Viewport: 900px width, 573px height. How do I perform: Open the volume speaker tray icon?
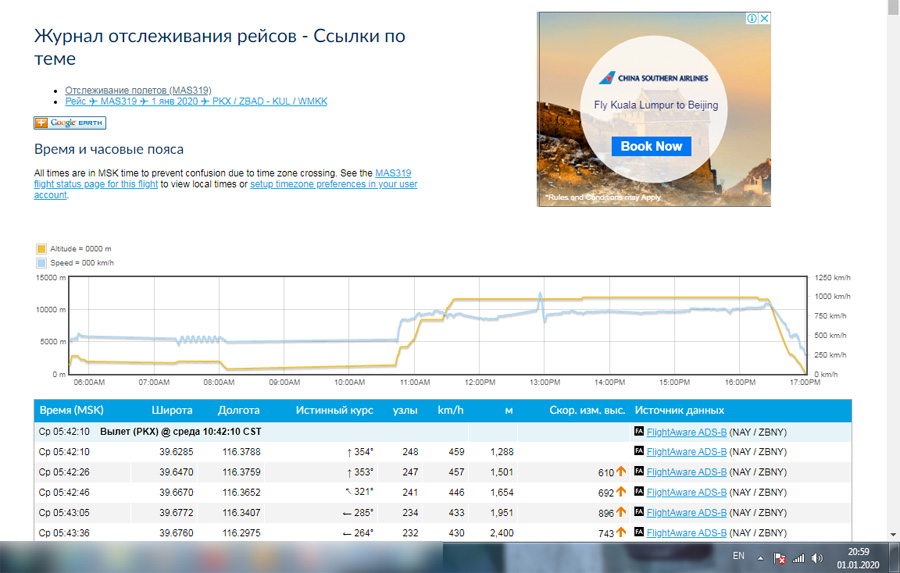pyautogui.click(x=817, y=557)
